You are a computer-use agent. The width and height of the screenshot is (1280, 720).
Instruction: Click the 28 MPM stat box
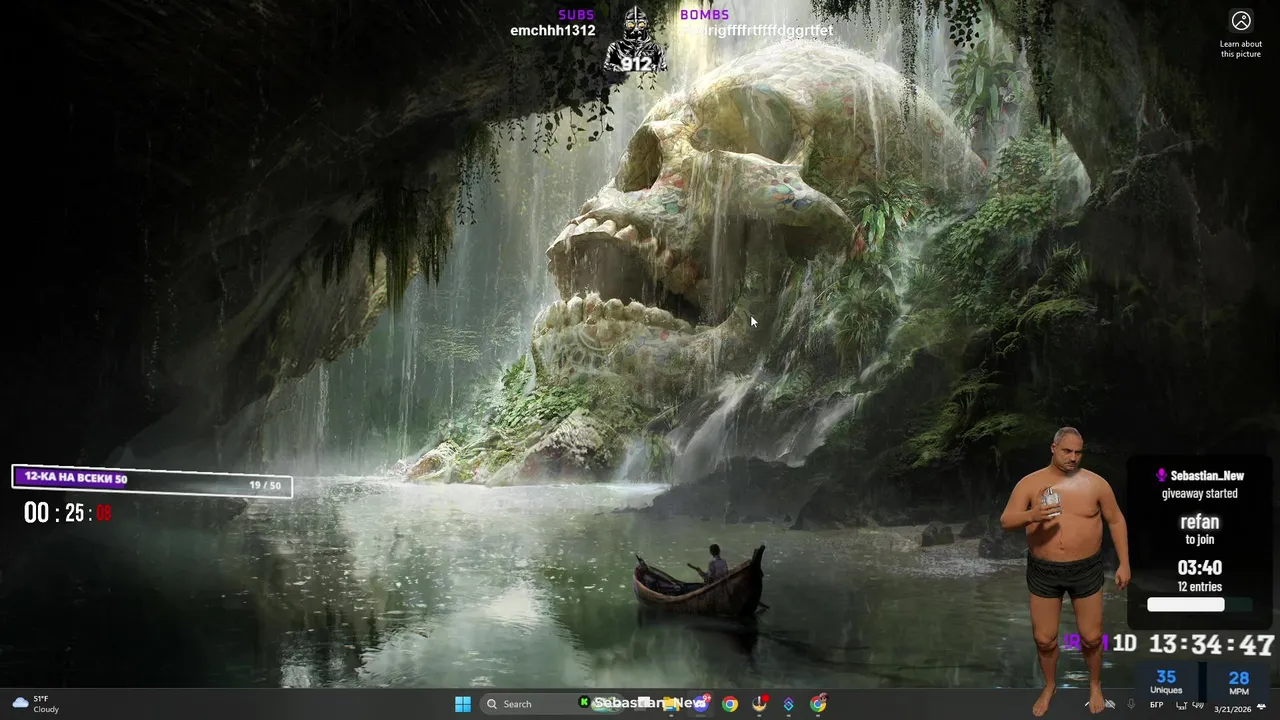(x=1239, y=681)
